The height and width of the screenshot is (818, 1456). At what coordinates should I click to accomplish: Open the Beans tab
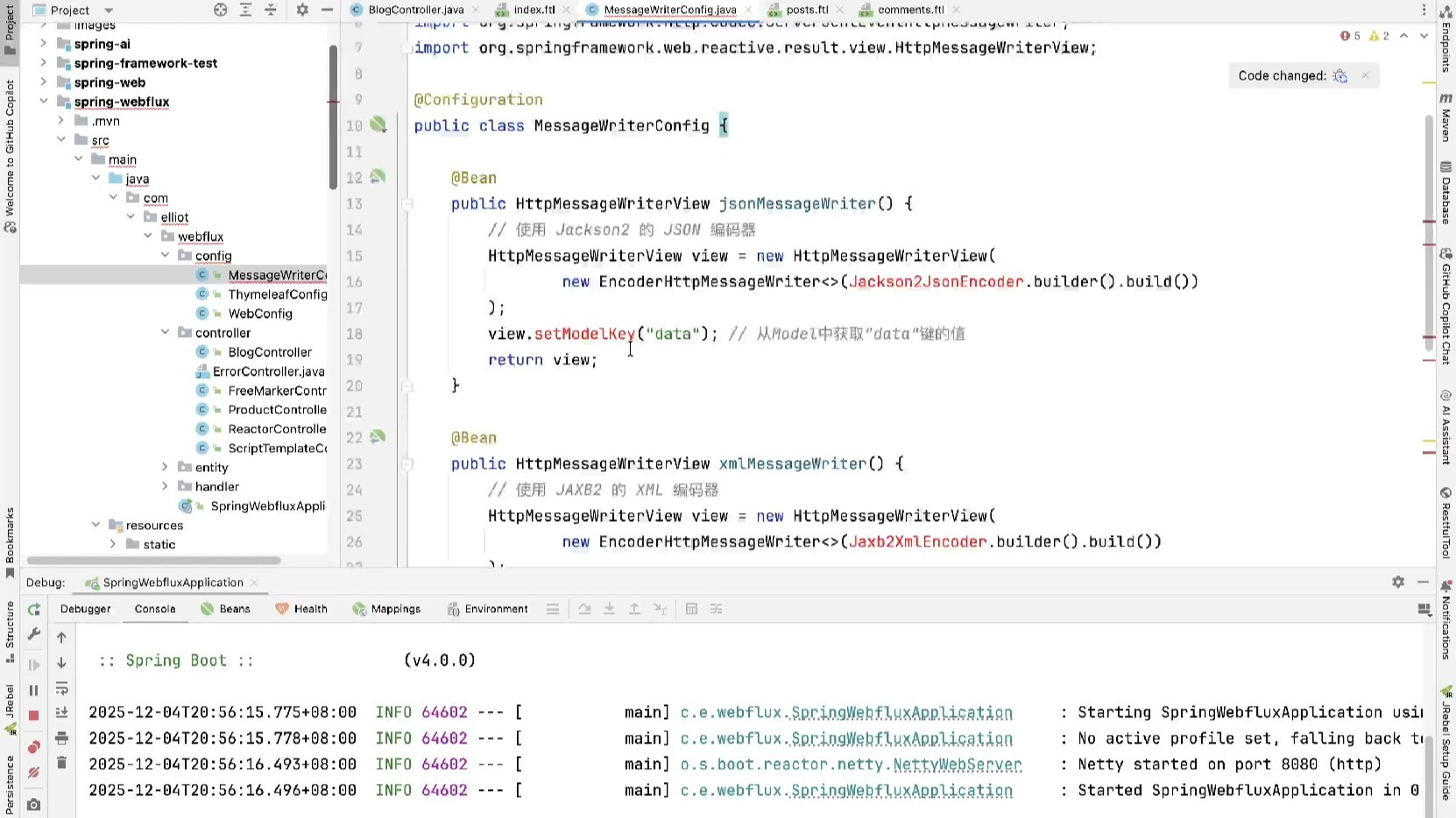225,609
